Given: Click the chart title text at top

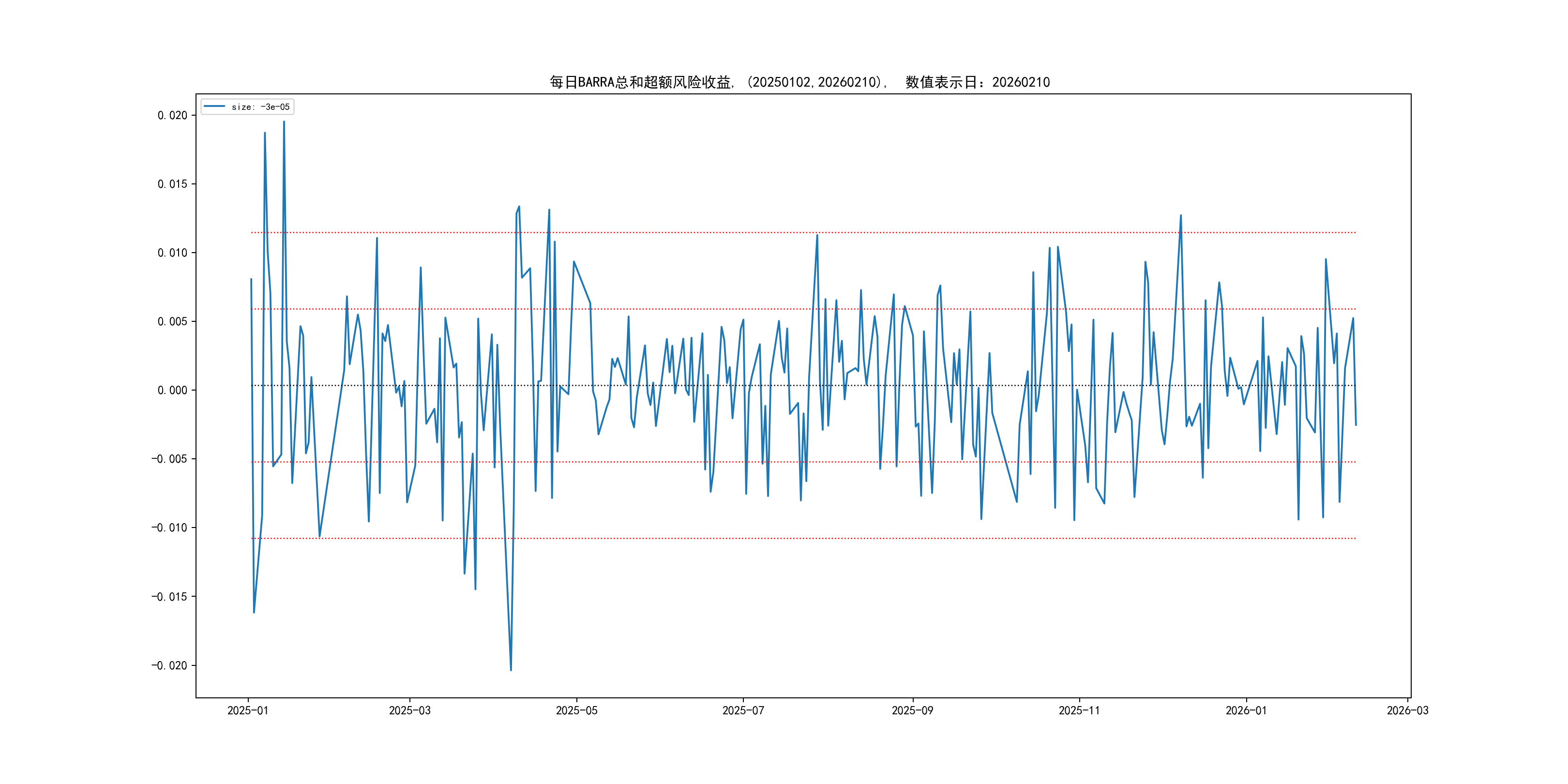Looking at the screenshot, I should (x=799, y=82).
